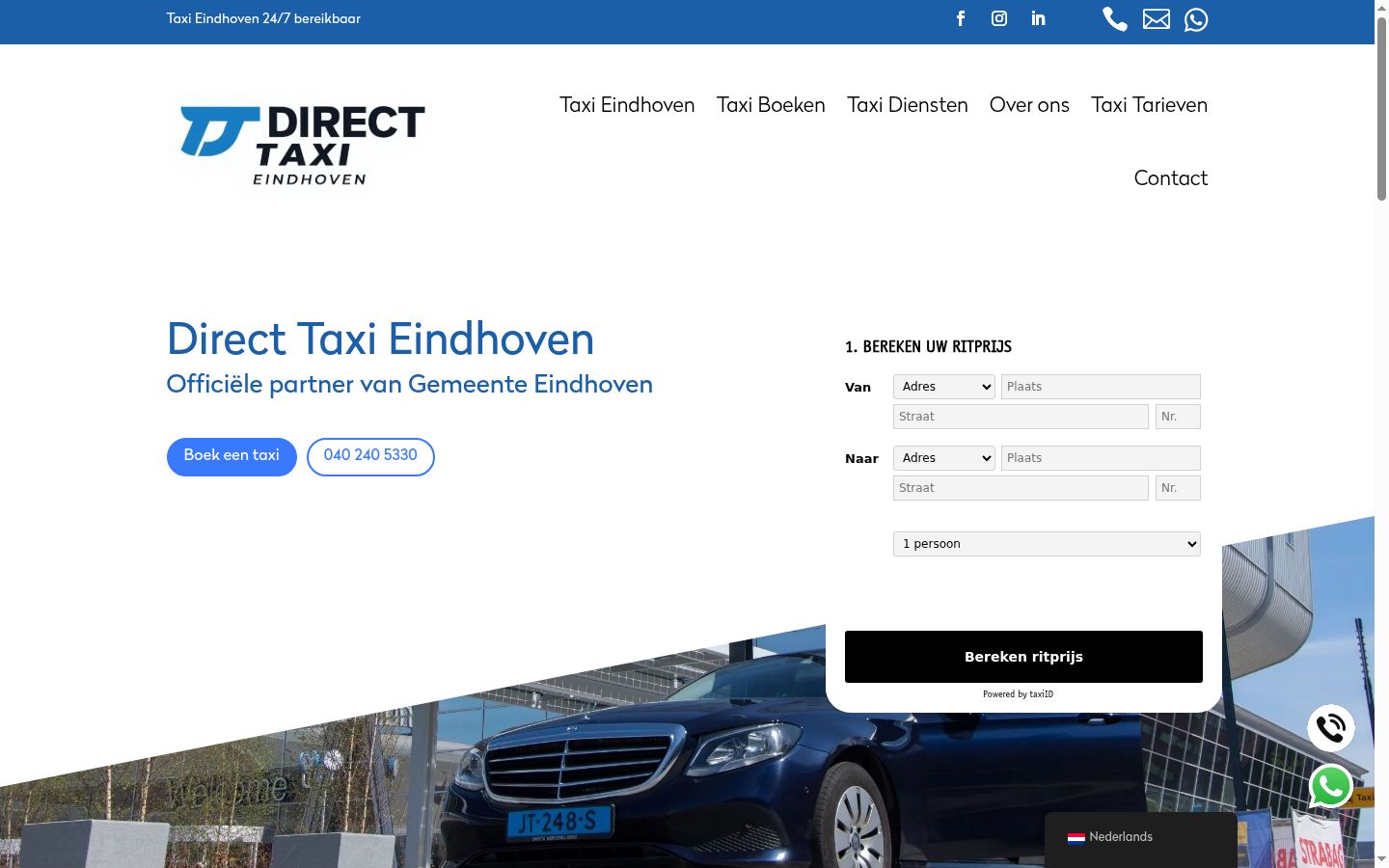Focus the Van Straat input field
The width and height of the screenshot is (1389, 868).
point(1021,417)
